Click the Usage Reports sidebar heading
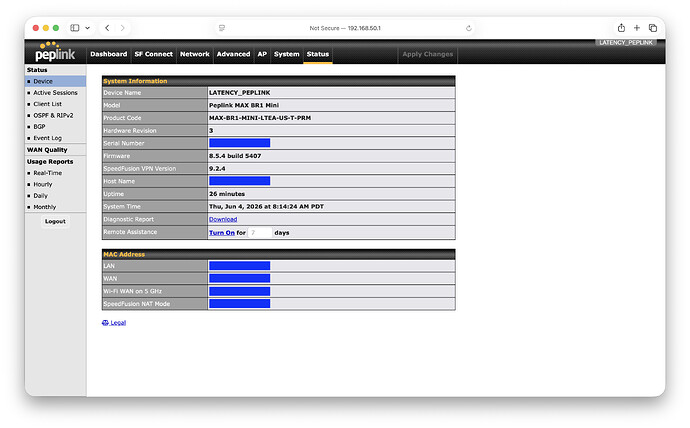The image size is (690, 428). (x=50, y=162)
